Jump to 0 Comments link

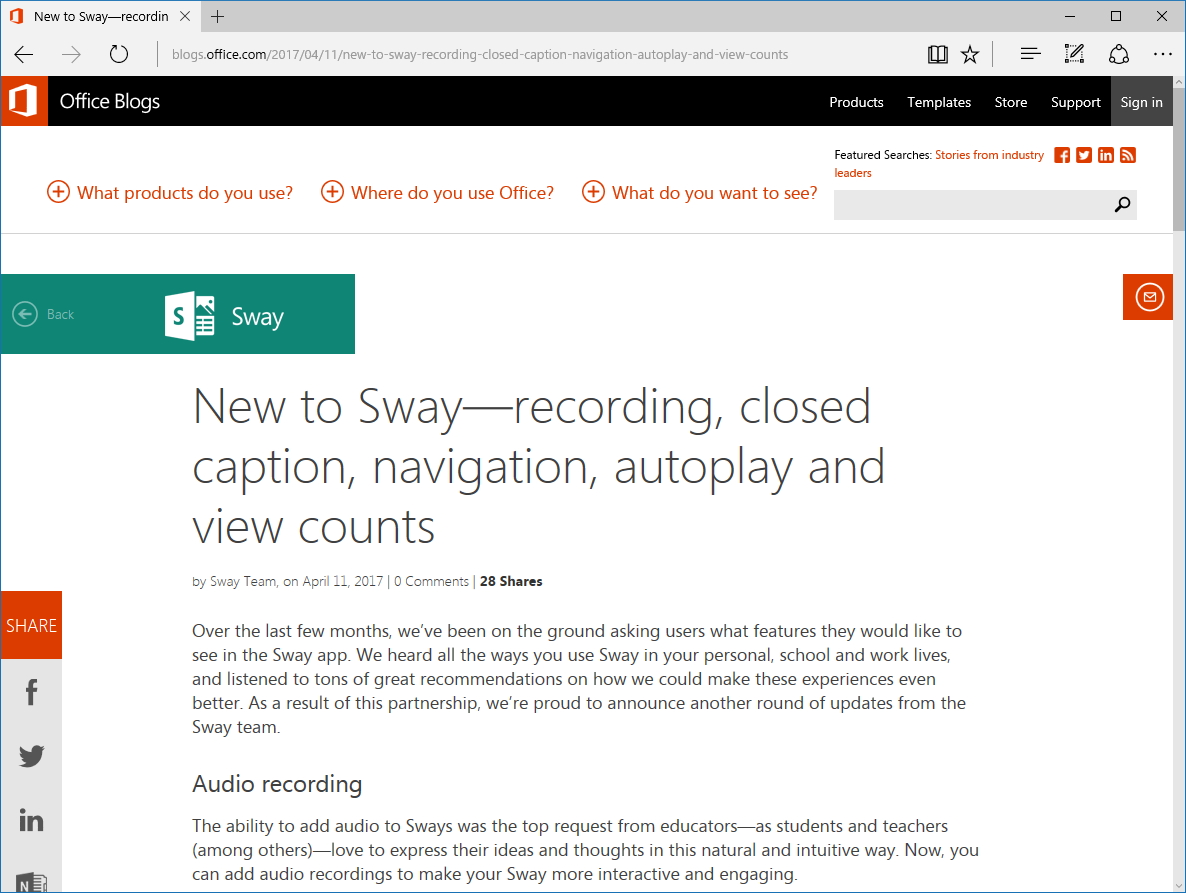pyautogui.click(x=431, y=581)
